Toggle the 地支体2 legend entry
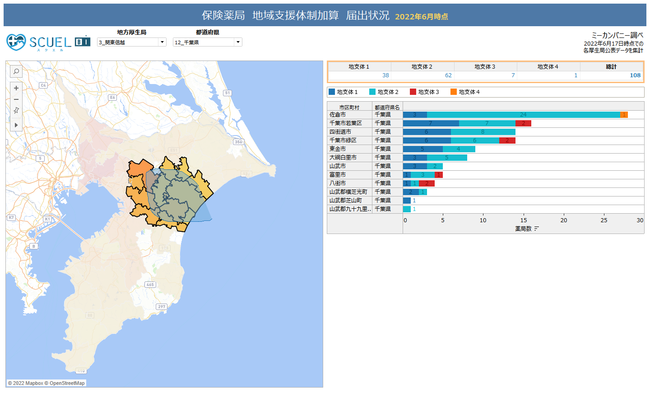650x393 pixels. click(x=384, y=92)
